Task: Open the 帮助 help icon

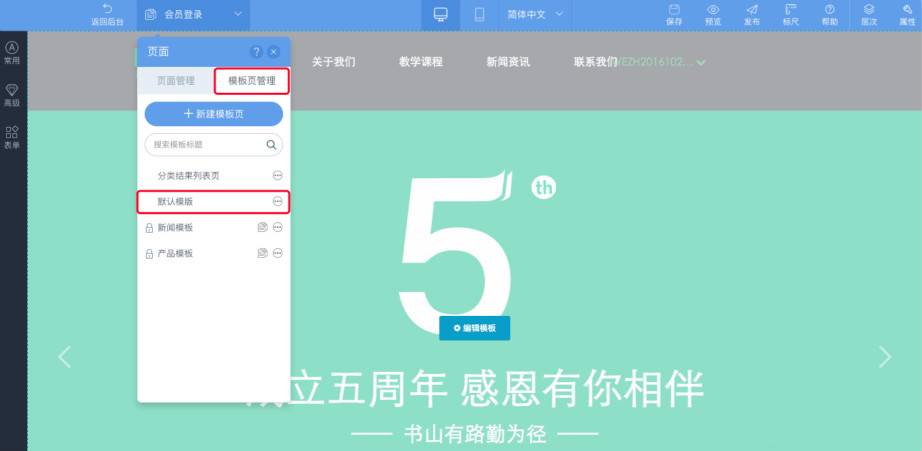Action: click(x=829, y=10)
